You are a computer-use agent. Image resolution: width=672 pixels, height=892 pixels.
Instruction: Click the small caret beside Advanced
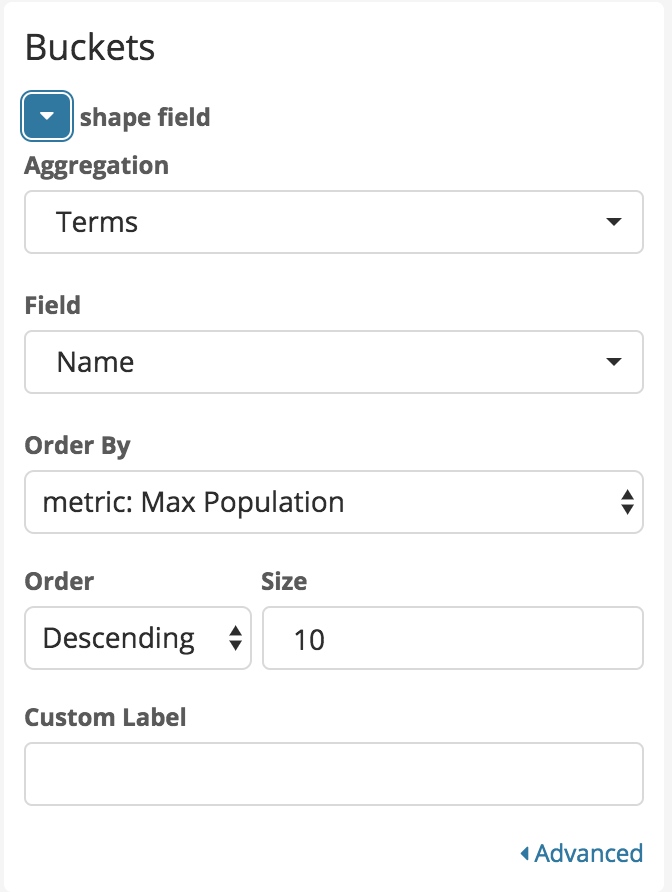pos(525,853)
